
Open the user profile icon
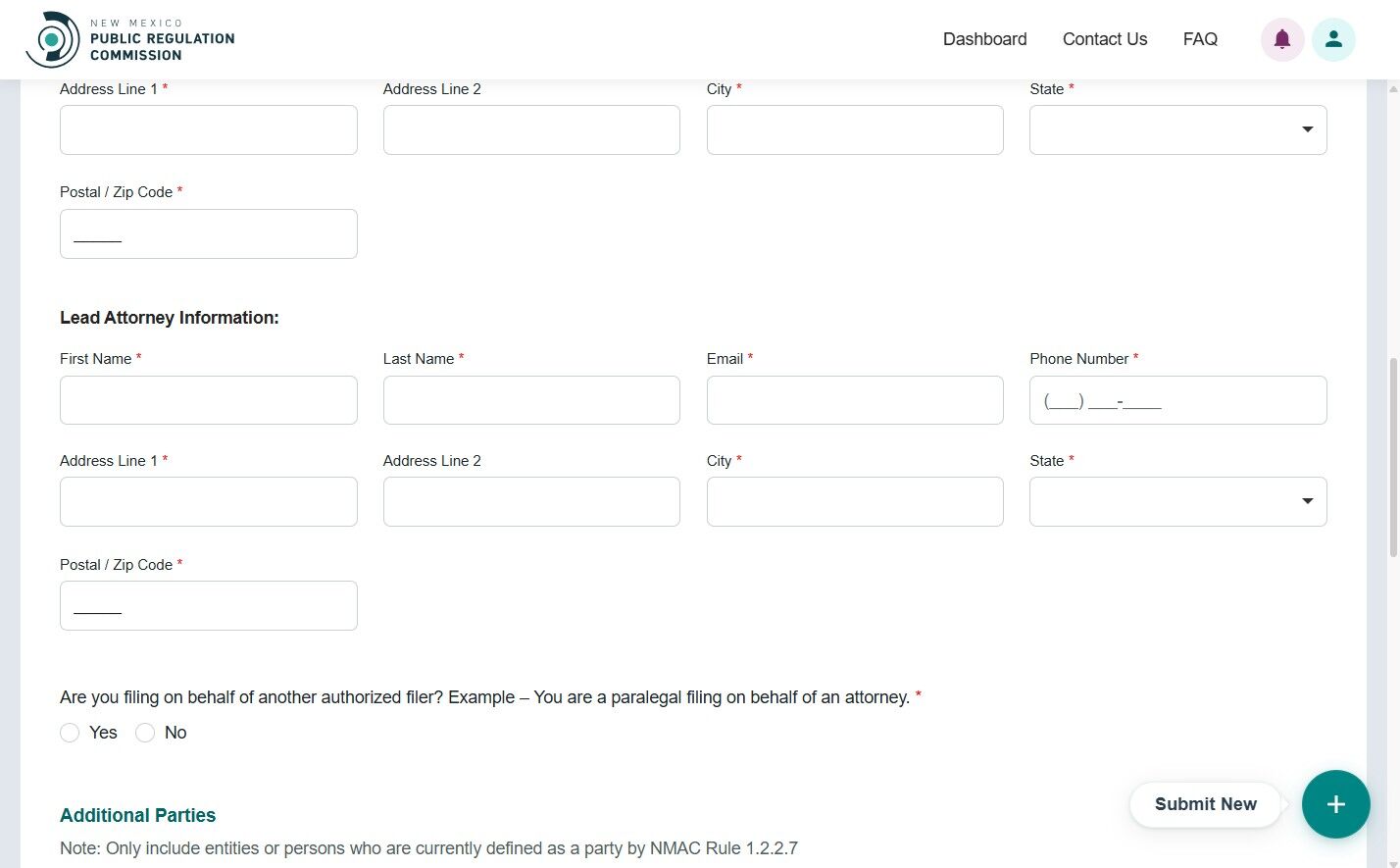coord(1333,39)
